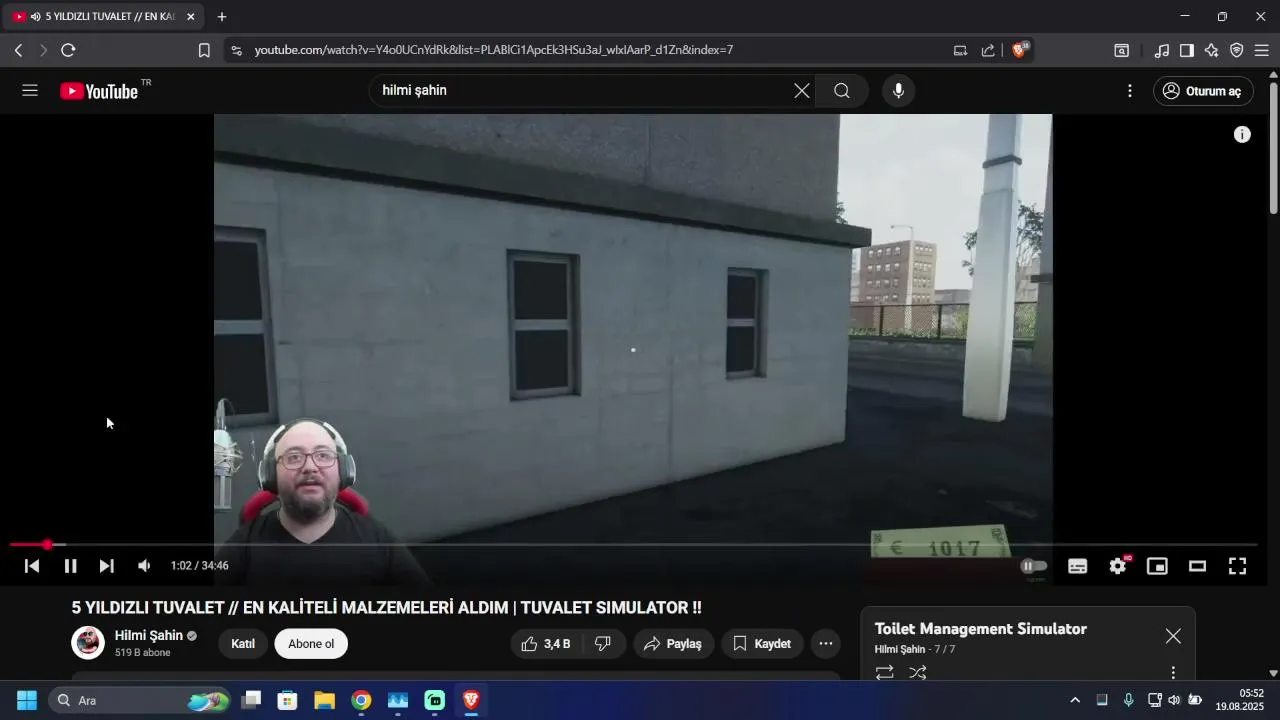Open File Explorer from the taskbar
Viewport: 1280px width, 720px height.
click(x=324, y=700)
